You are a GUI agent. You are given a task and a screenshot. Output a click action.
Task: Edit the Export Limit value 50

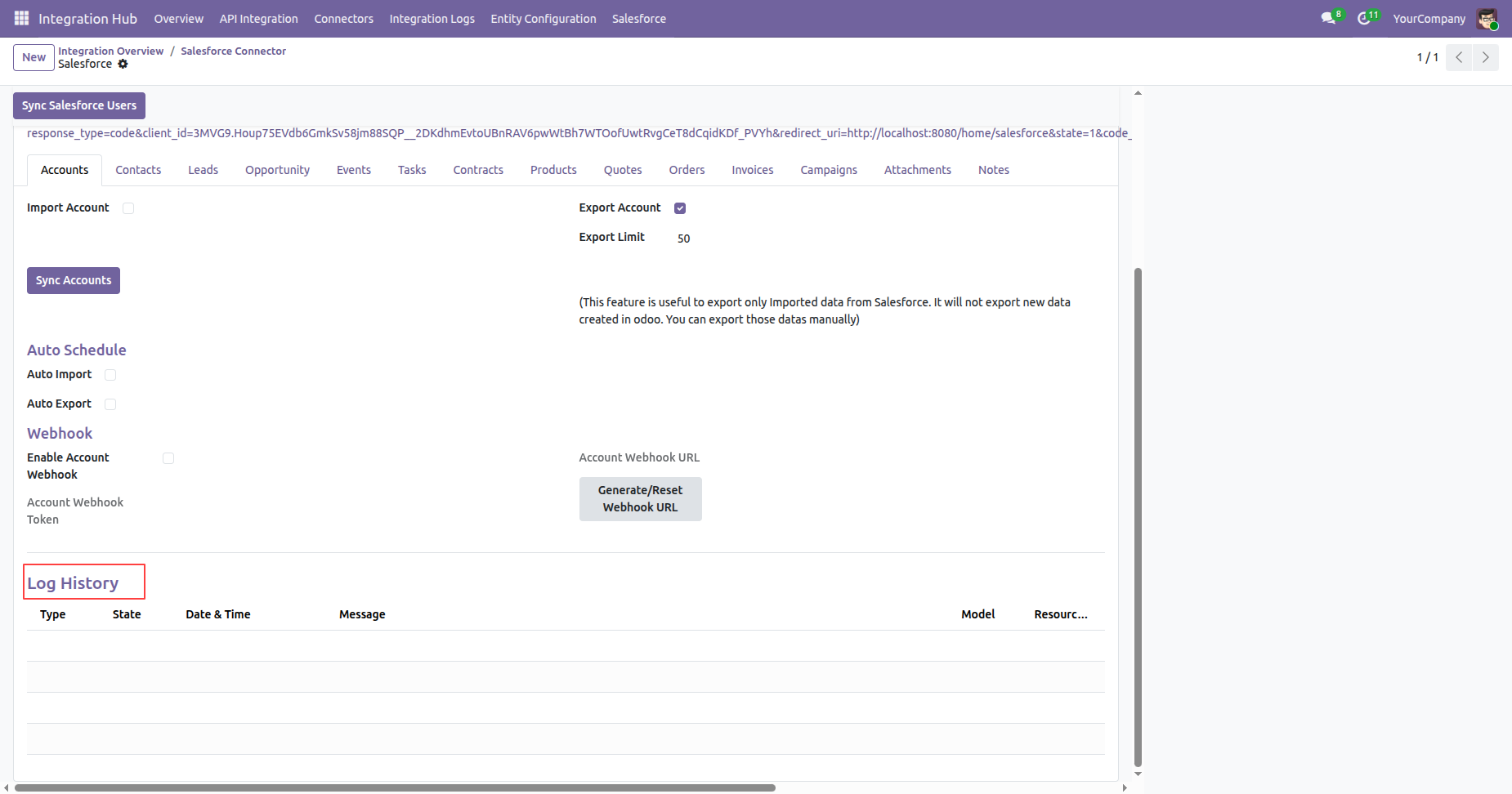683,239
